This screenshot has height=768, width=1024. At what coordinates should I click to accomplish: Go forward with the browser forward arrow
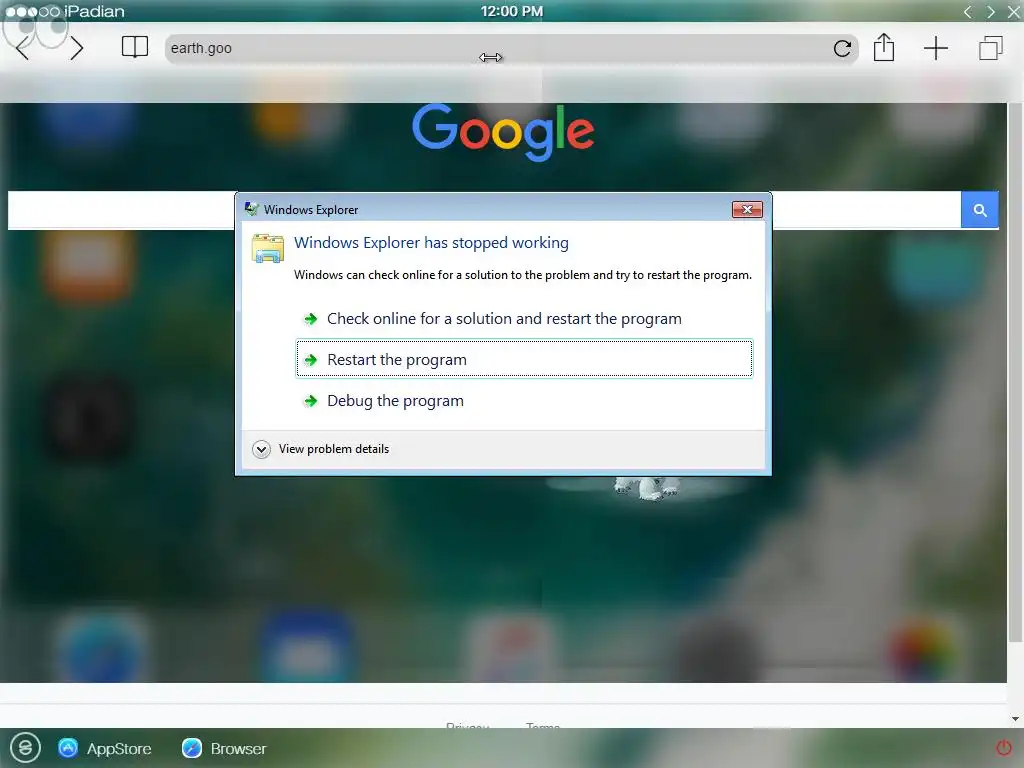76,48
